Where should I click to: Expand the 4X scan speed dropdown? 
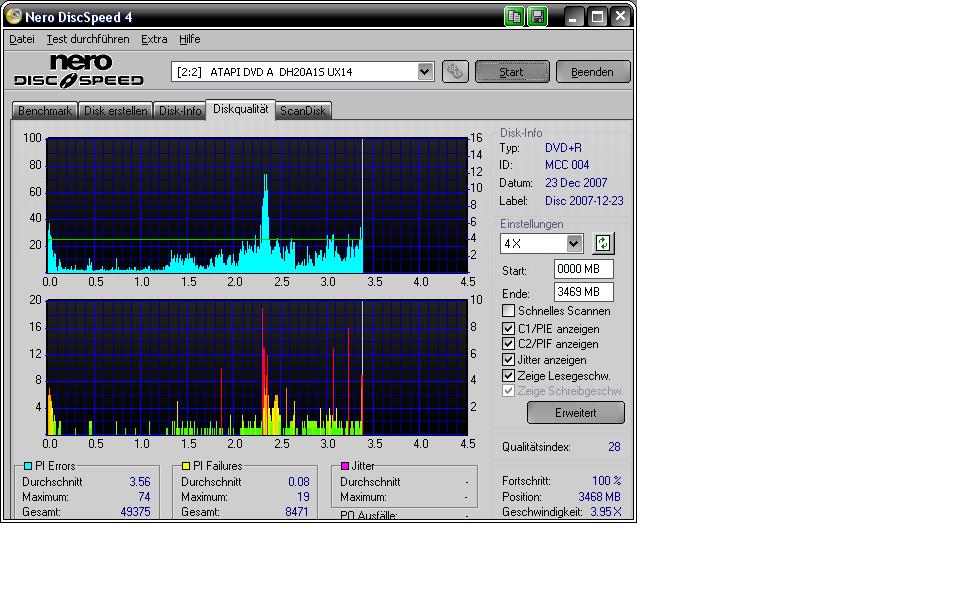coord(573,243)
